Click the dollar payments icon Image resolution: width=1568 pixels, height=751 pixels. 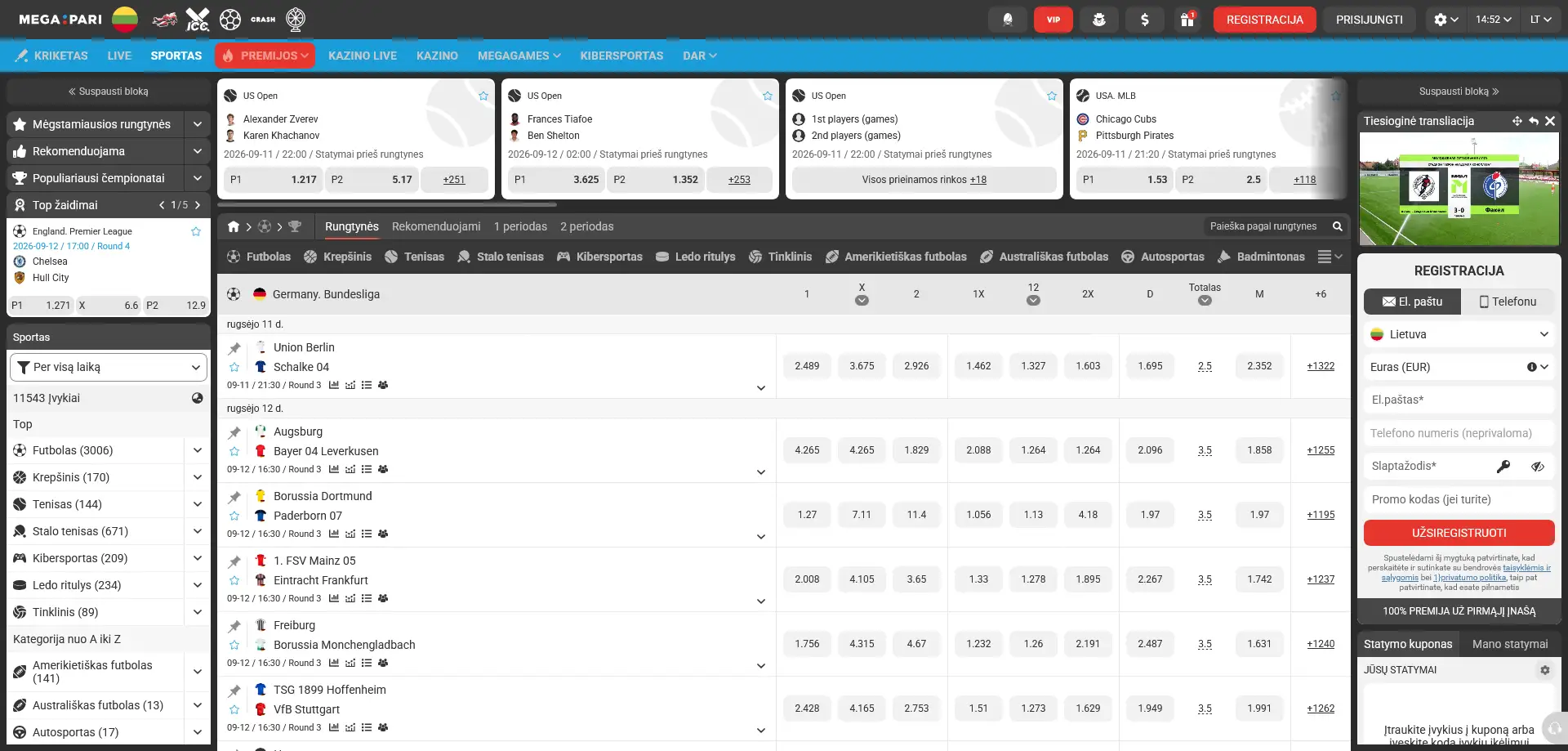click(x=1145, y=20)
